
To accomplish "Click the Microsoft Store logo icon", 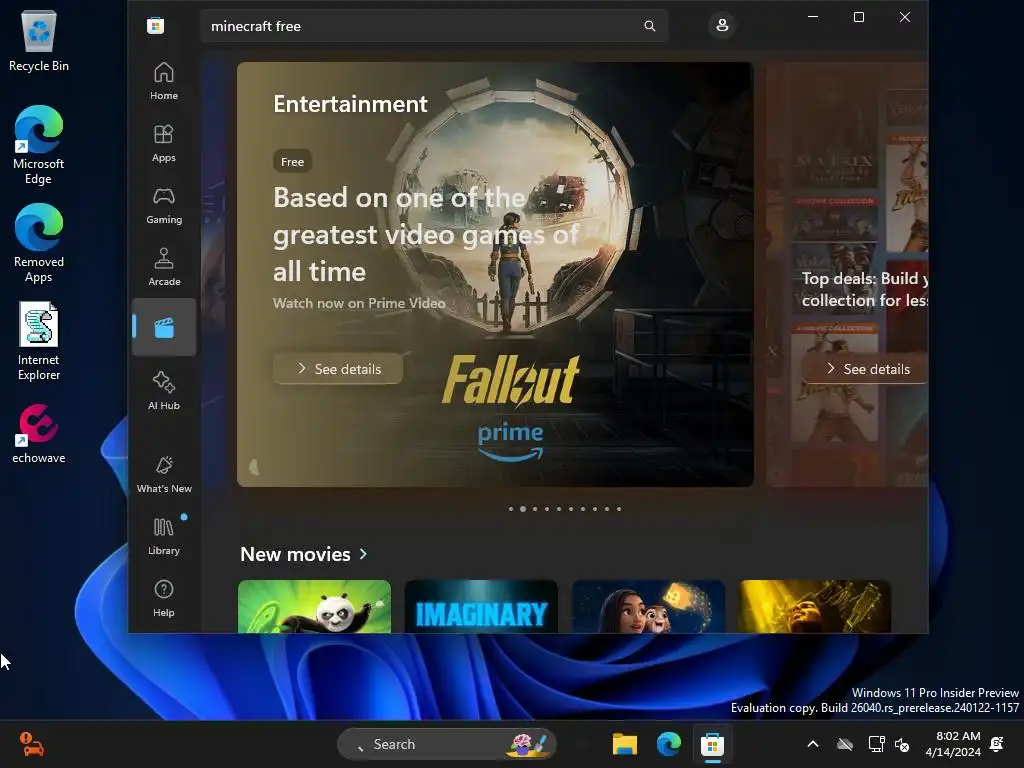I will click(x=155, y=26).
